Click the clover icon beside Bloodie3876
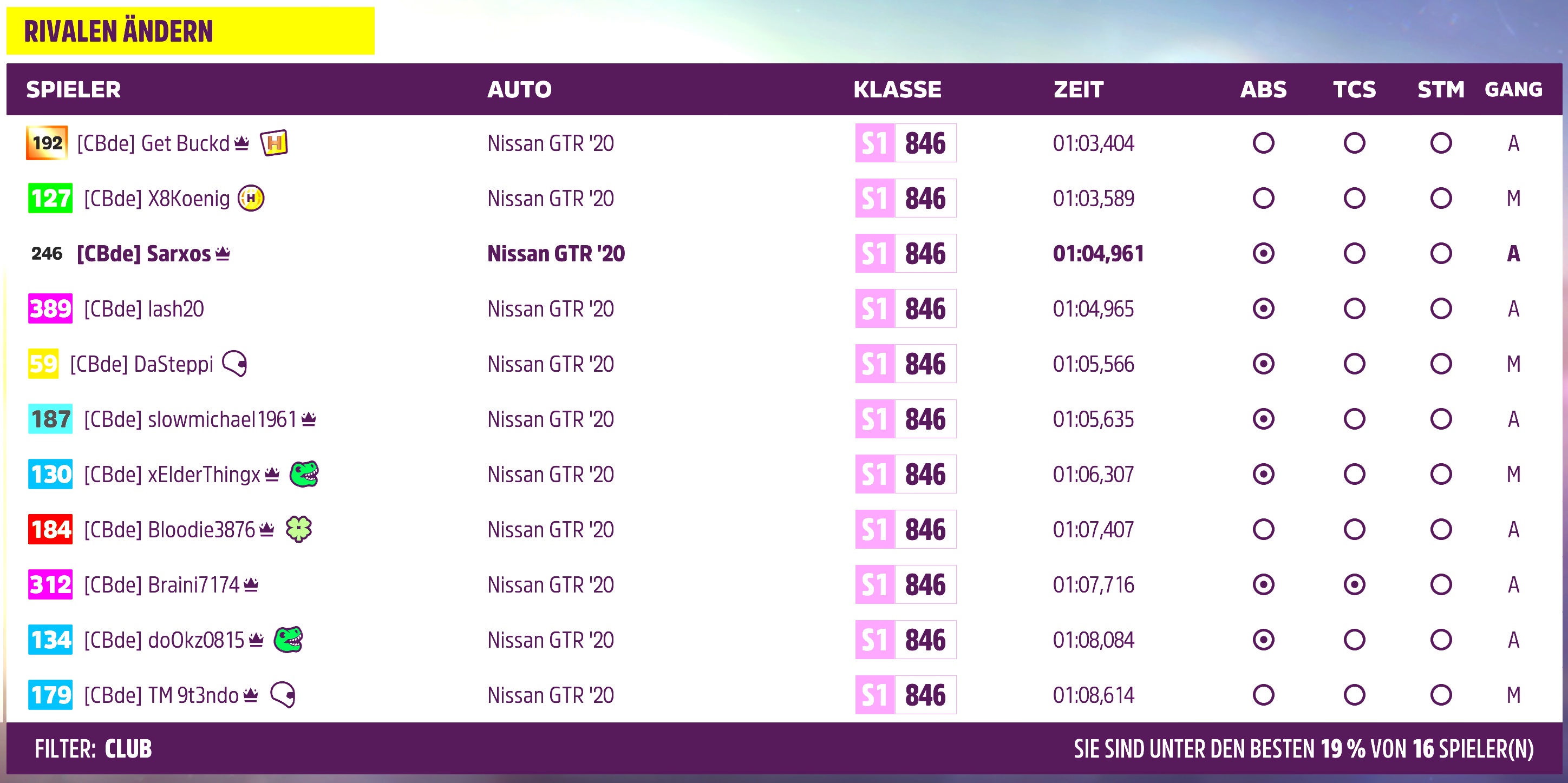The image size is (1568, 783). [x=299, y=529]
